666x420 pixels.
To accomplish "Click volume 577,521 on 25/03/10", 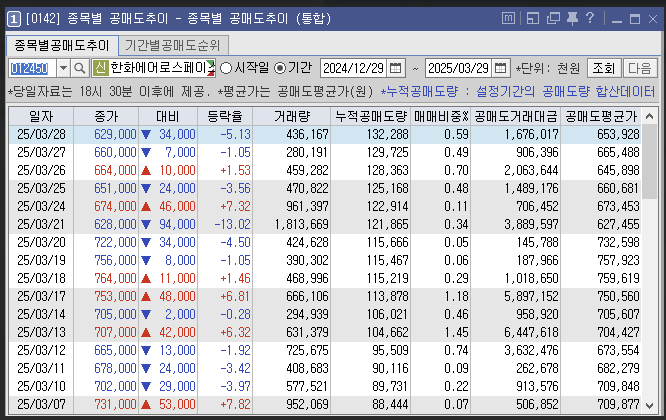I will pos(308,386).
